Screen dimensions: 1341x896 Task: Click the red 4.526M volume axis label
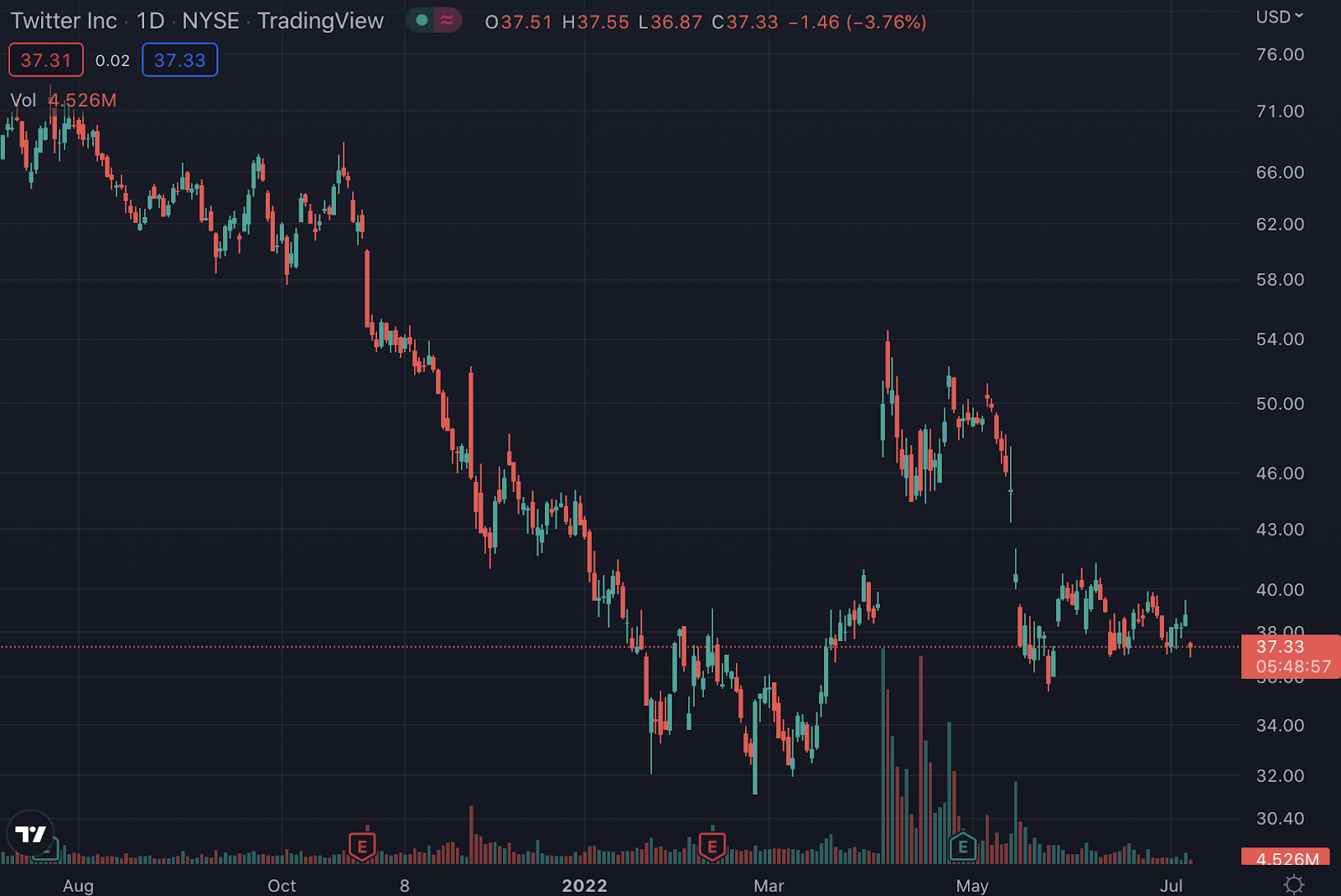(x=1287, y=858)
